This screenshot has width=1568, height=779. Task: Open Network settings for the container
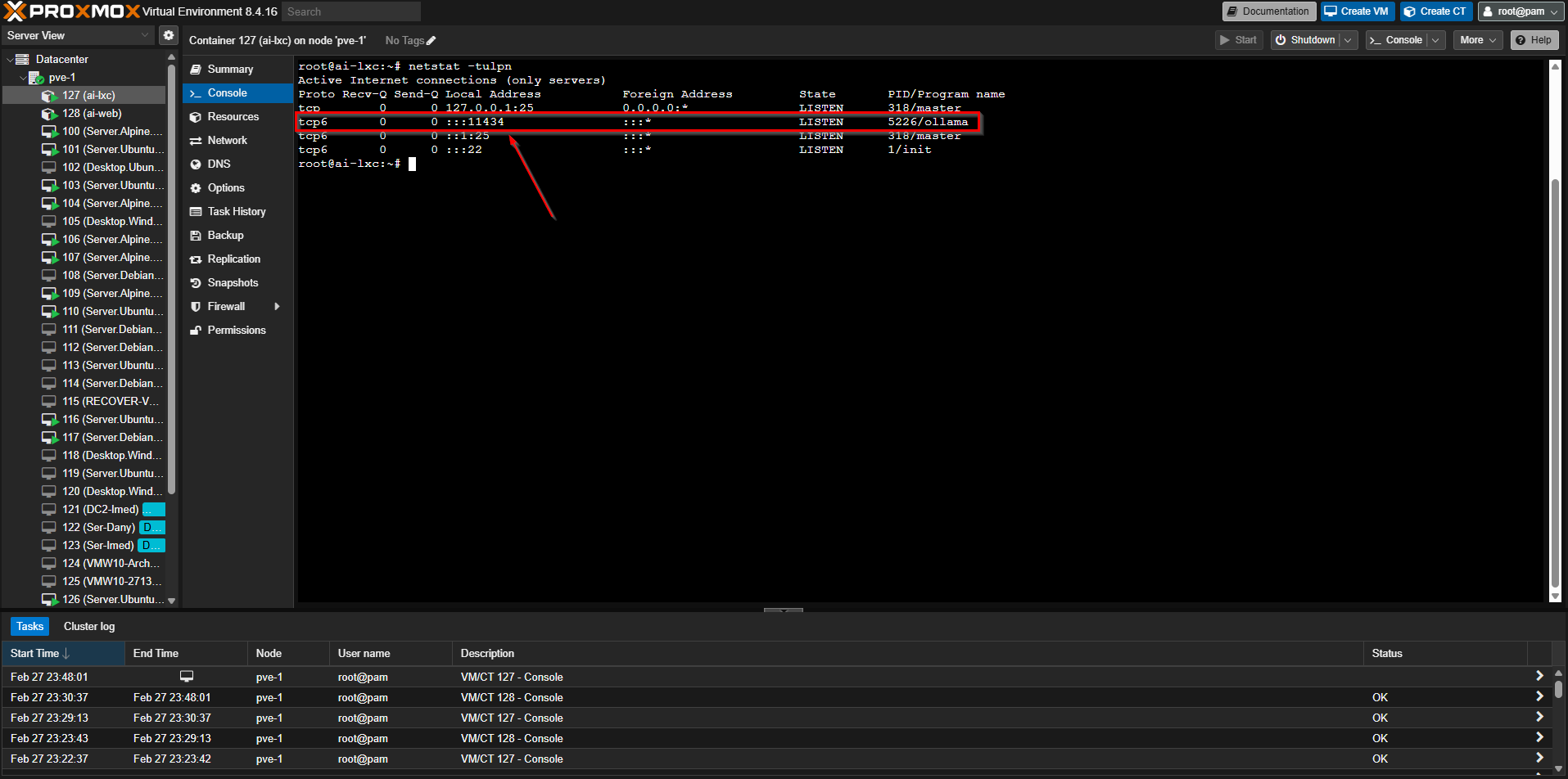tap(227, 140)
